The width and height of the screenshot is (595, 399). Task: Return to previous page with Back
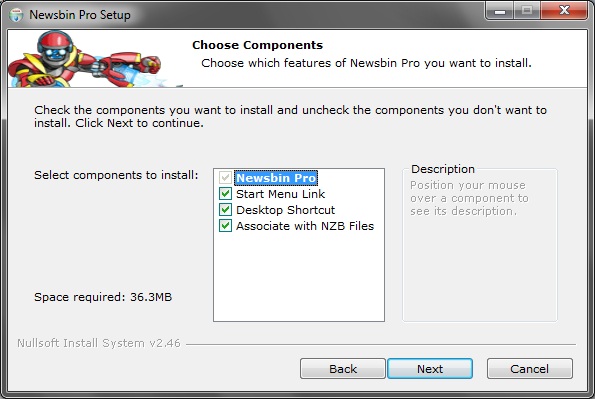(x=343, y=369)
